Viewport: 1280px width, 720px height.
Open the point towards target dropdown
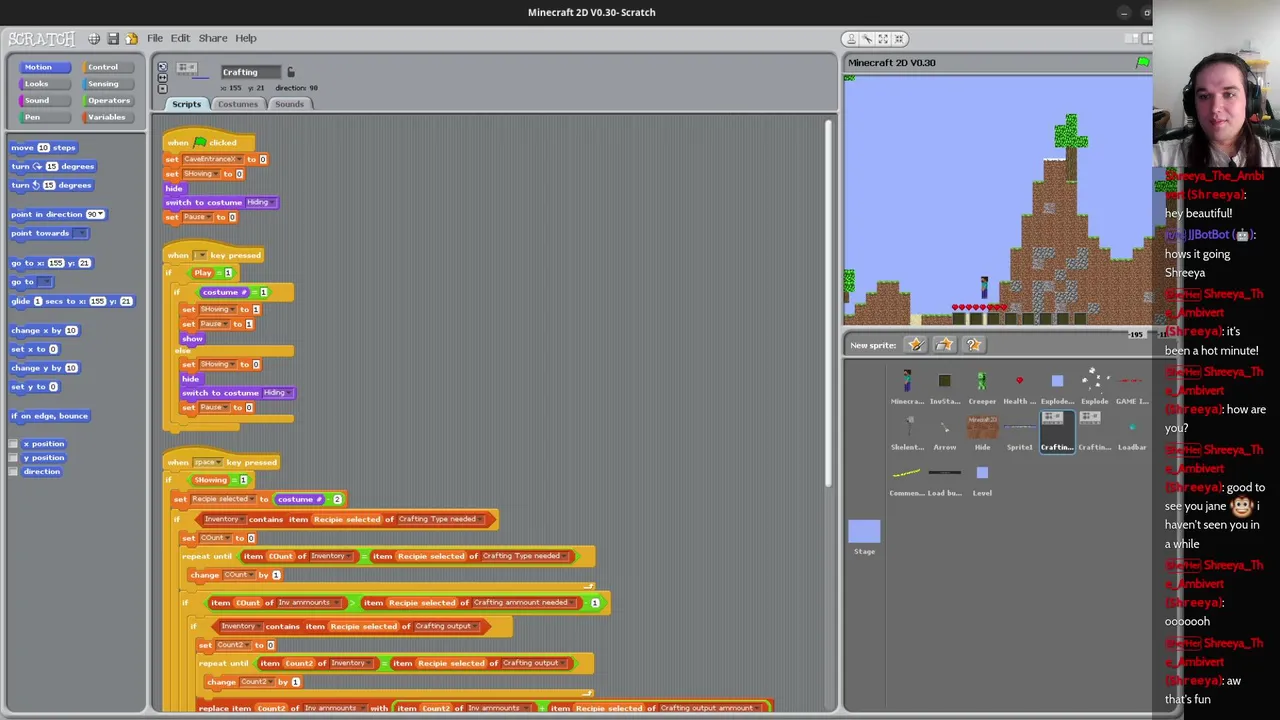(x=81, y=234)
